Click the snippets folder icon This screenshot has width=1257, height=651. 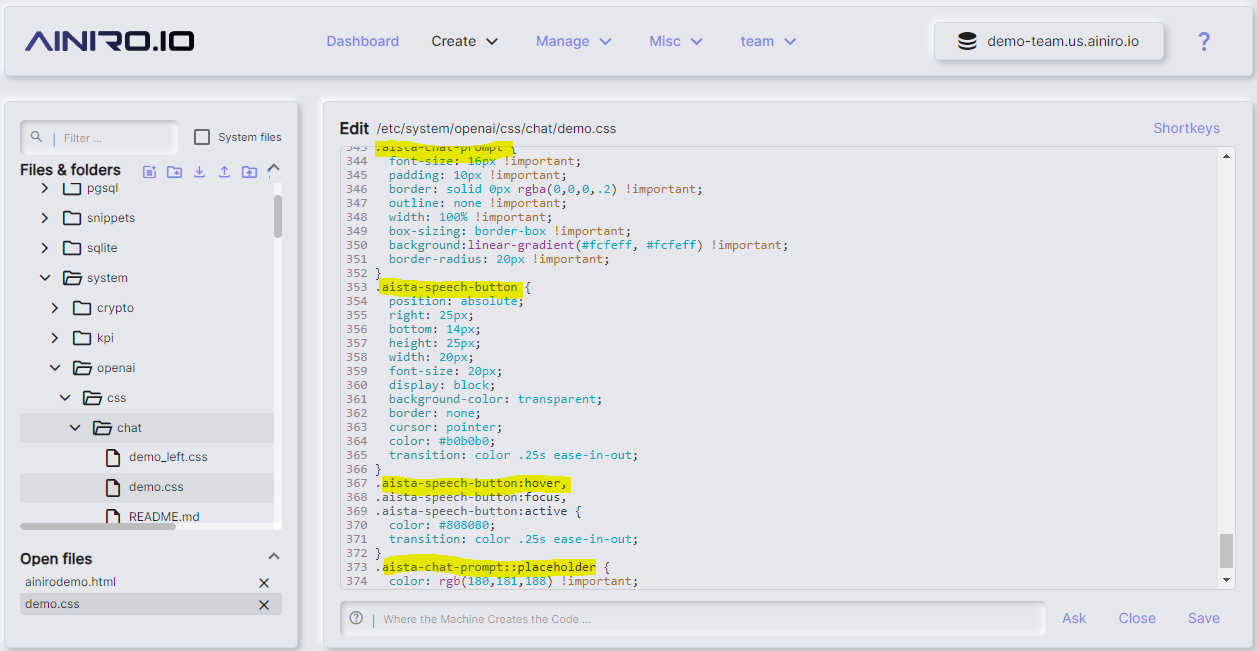click(x=72, y=217)
